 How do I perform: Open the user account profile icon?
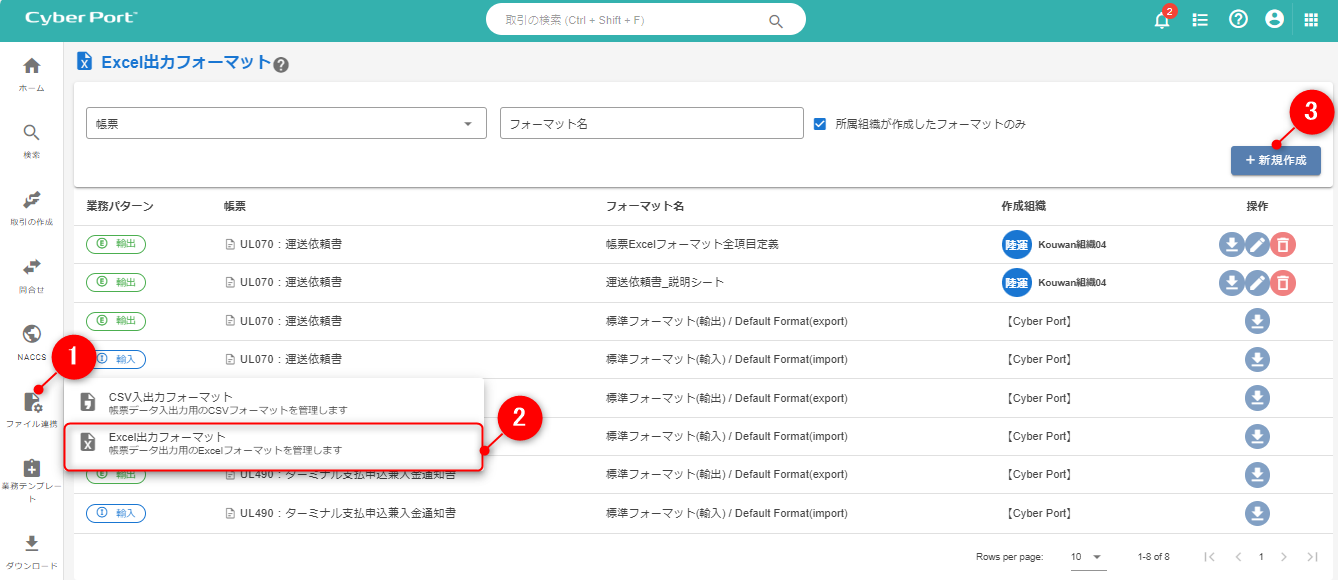(1274, 19)
